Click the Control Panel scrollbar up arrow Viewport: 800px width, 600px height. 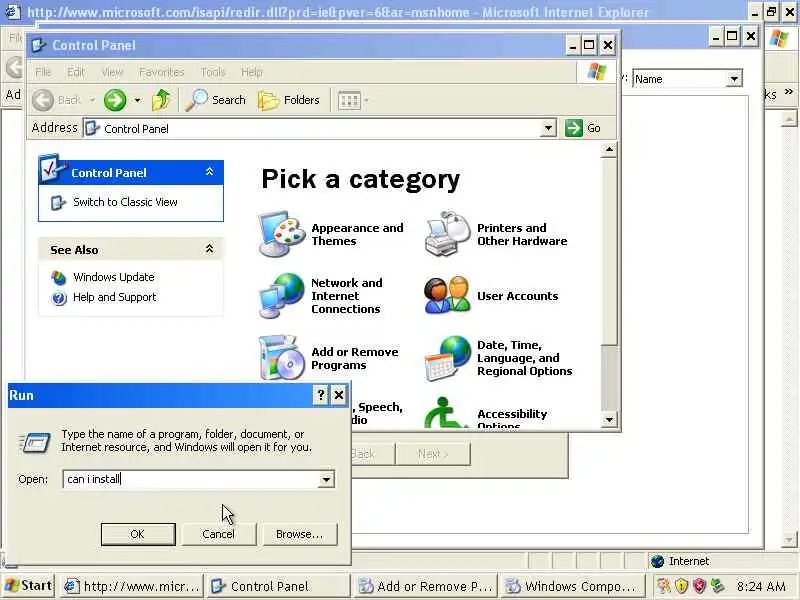[x=609, y=150]
